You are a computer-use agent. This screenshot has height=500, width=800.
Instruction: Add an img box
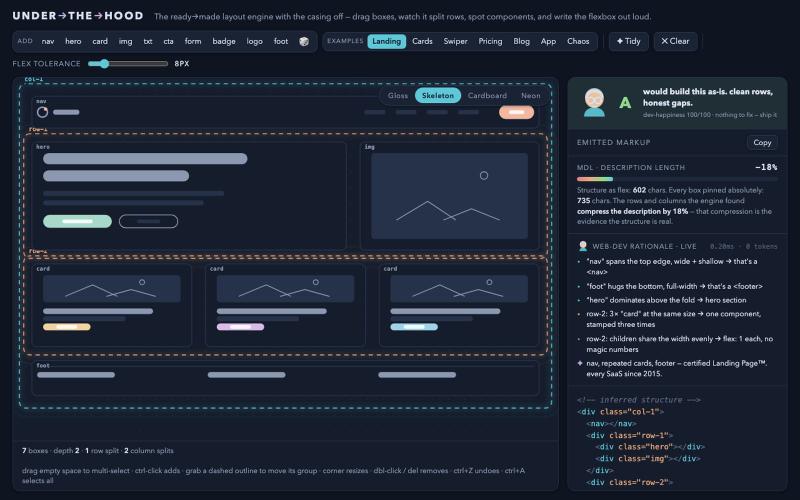coord(126,41)
